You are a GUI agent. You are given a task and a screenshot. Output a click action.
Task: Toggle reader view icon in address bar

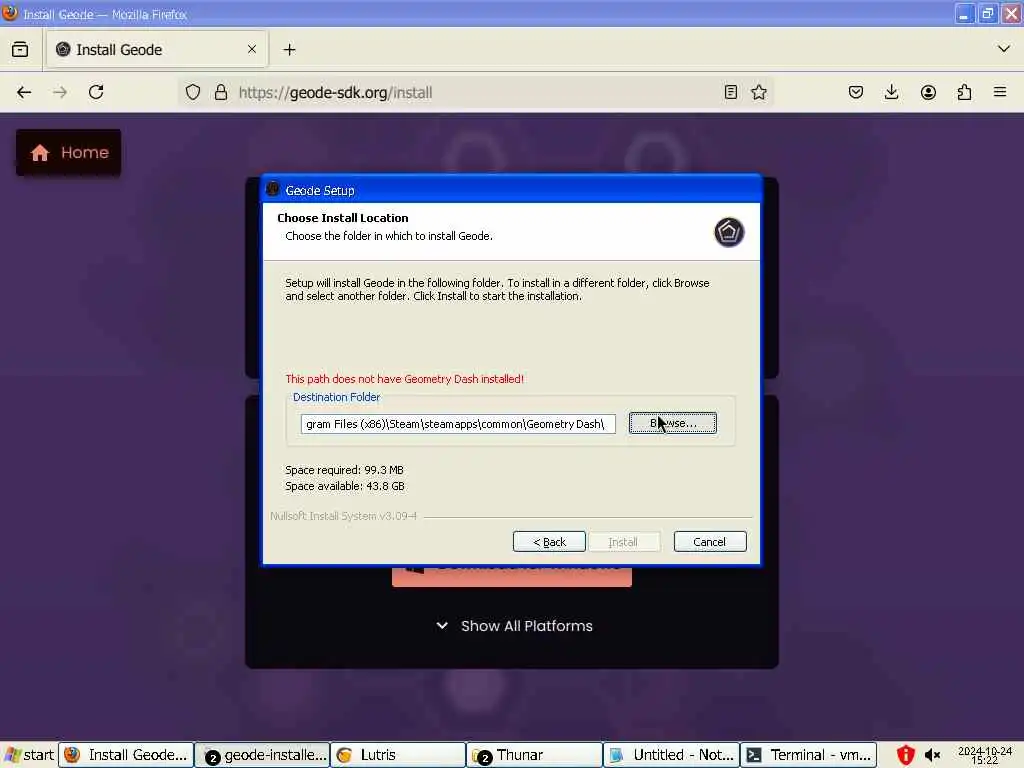click(731, 92)
